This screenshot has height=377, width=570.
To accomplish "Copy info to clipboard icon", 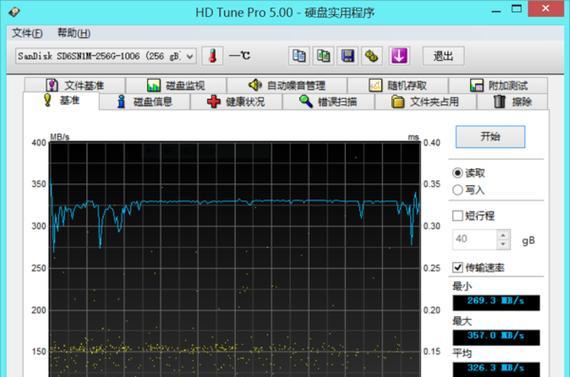I will click(x=299, y=56).
